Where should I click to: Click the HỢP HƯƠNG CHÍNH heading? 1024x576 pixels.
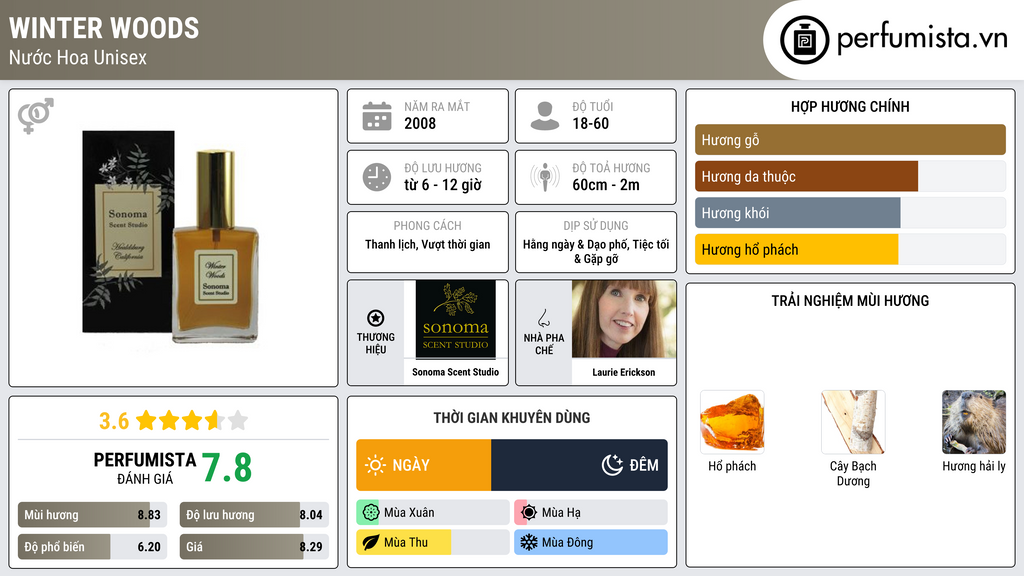[850, 106]
